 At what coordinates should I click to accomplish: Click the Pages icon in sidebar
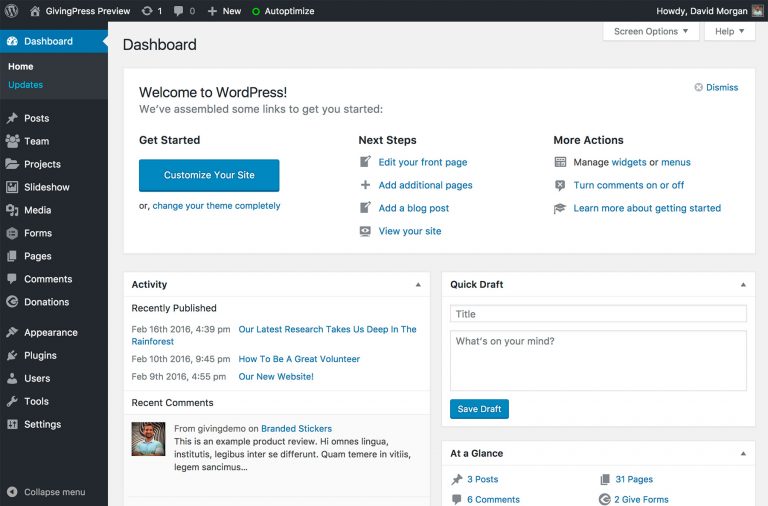click(12, 256)
